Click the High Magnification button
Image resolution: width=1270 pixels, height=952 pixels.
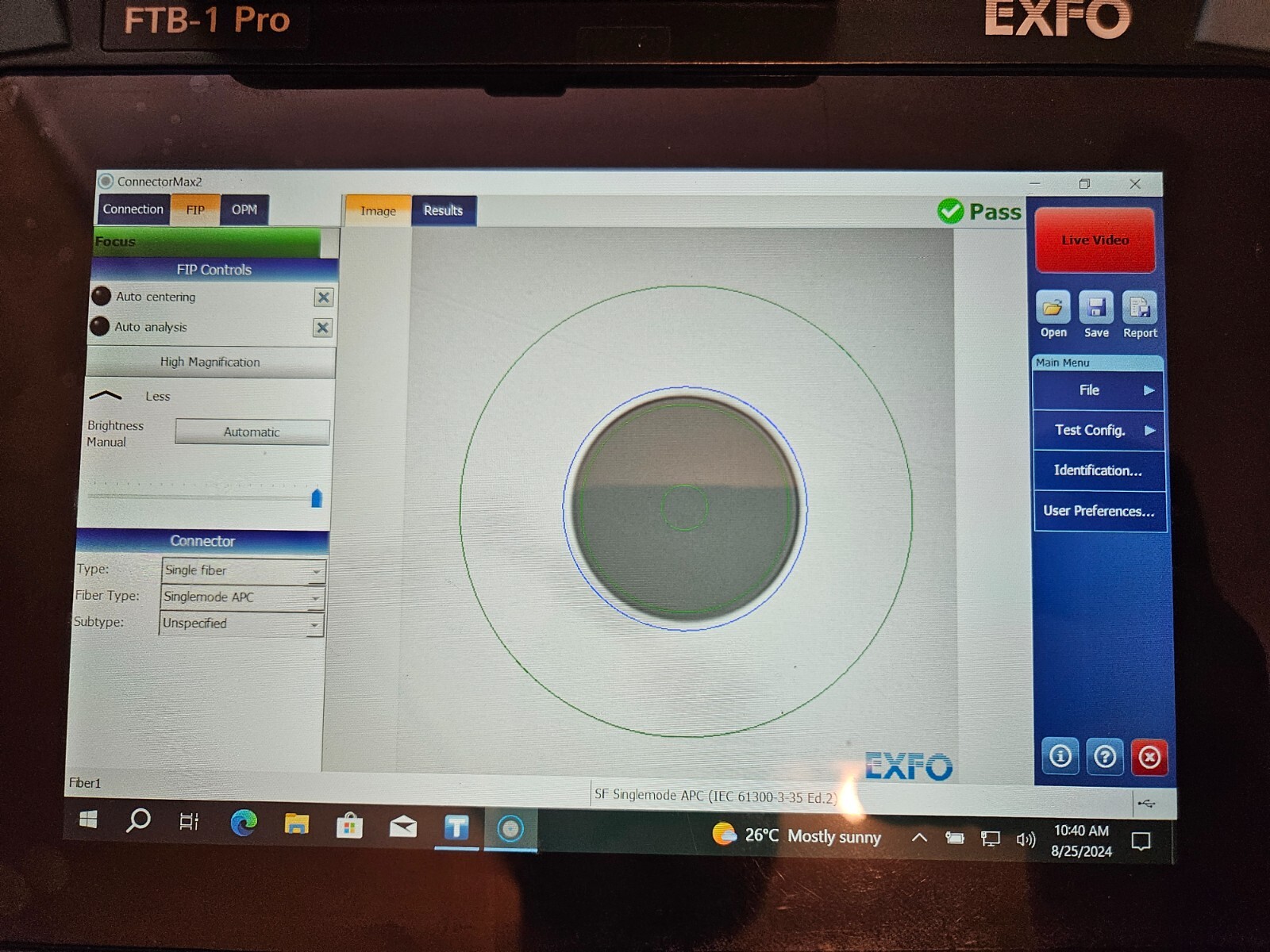(210, 362)
